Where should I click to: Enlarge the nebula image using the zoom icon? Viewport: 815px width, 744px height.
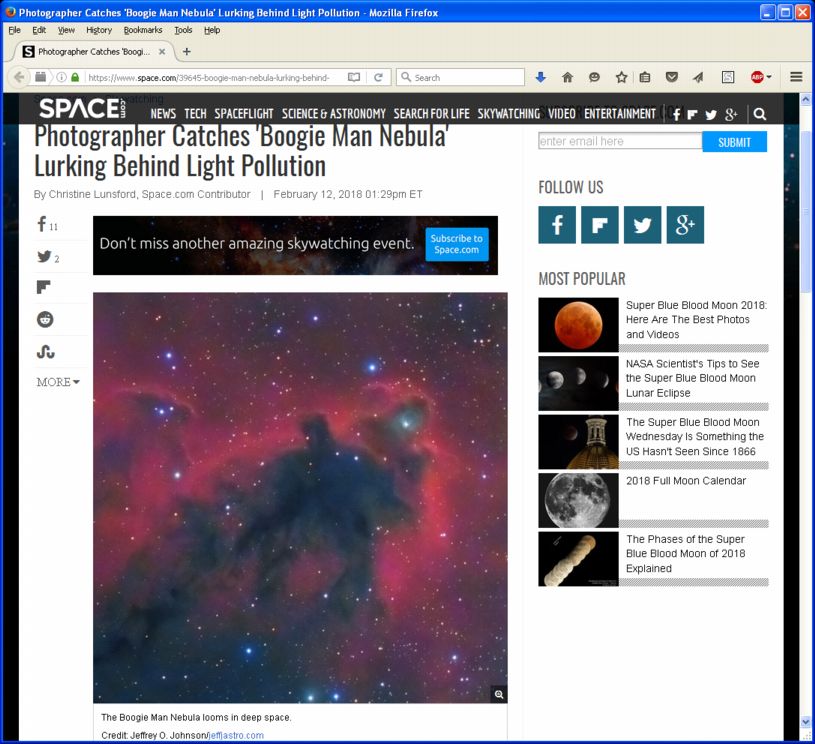point(499,694)
